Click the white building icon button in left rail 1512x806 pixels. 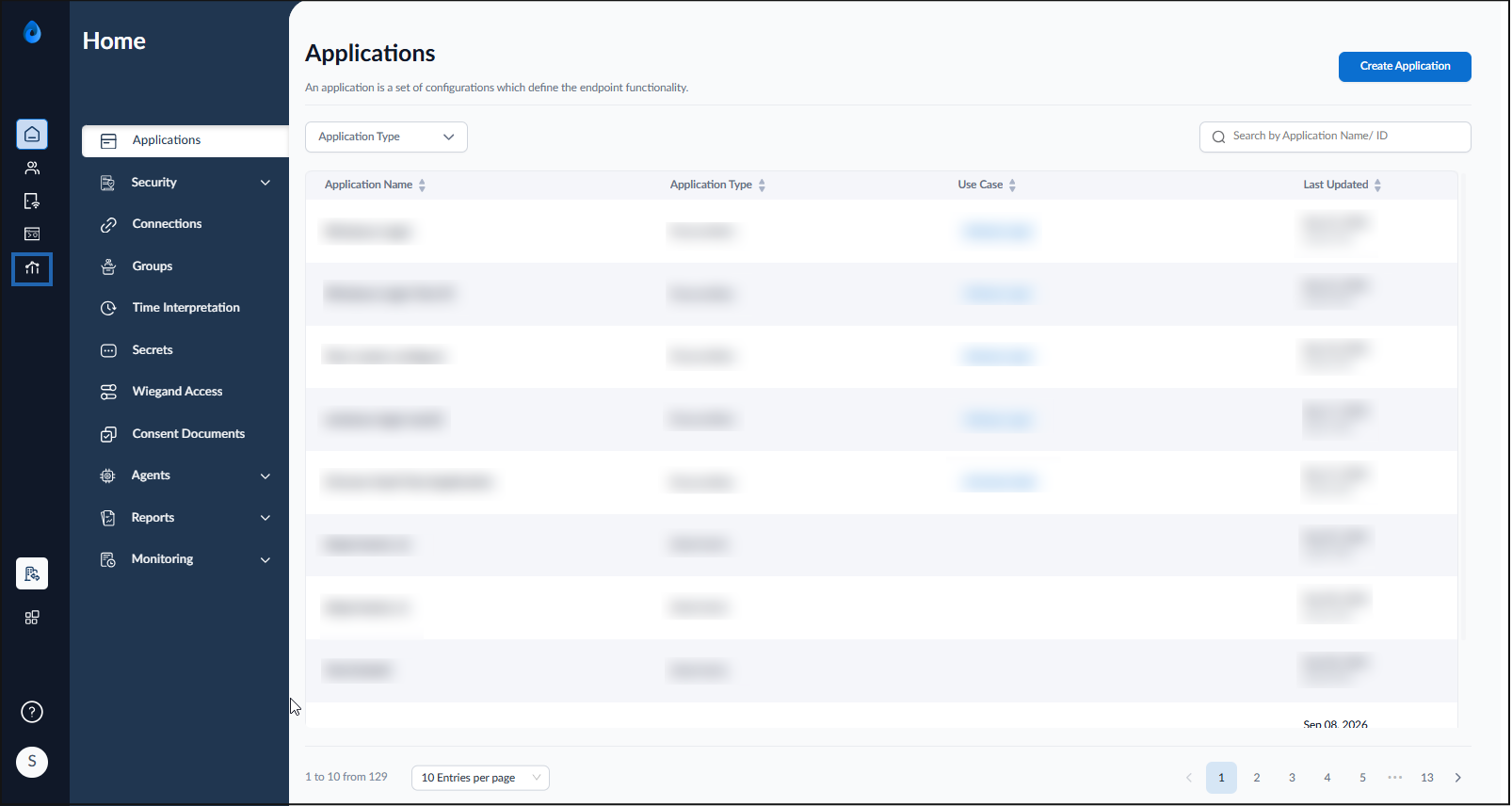[x=32, y=573]
